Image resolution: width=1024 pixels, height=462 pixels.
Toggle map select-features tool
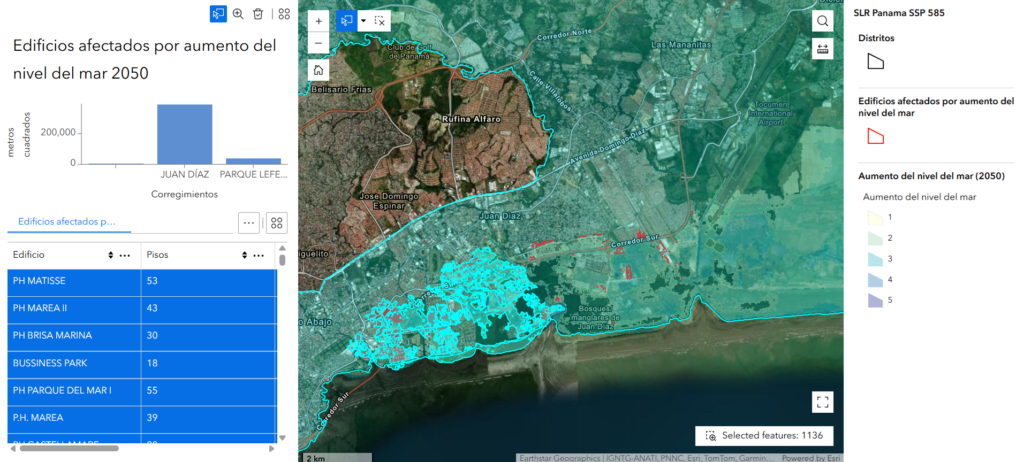tap(346, 20)
